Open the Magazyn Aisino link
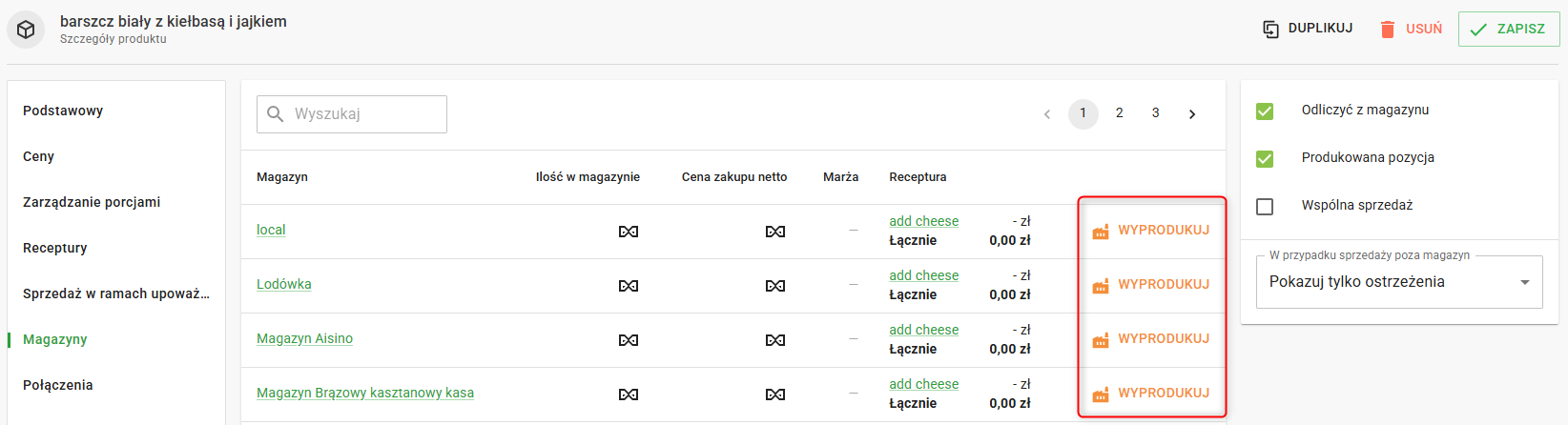 pos(304,338)
